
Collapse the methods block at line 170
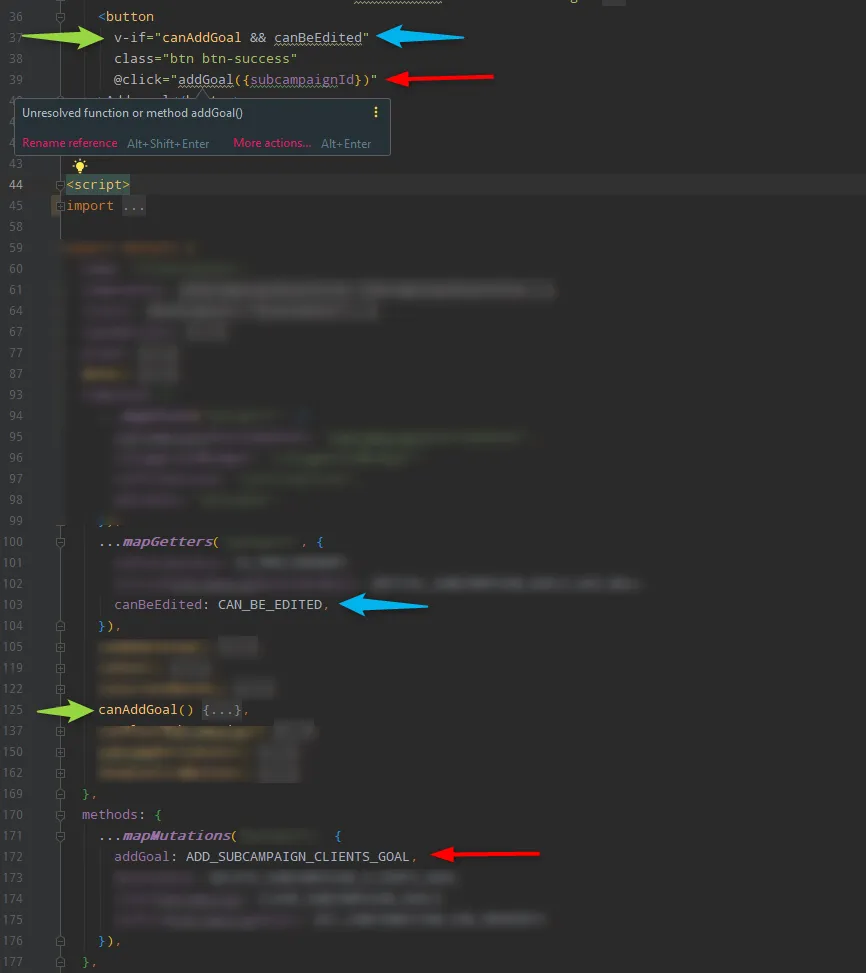60,815
